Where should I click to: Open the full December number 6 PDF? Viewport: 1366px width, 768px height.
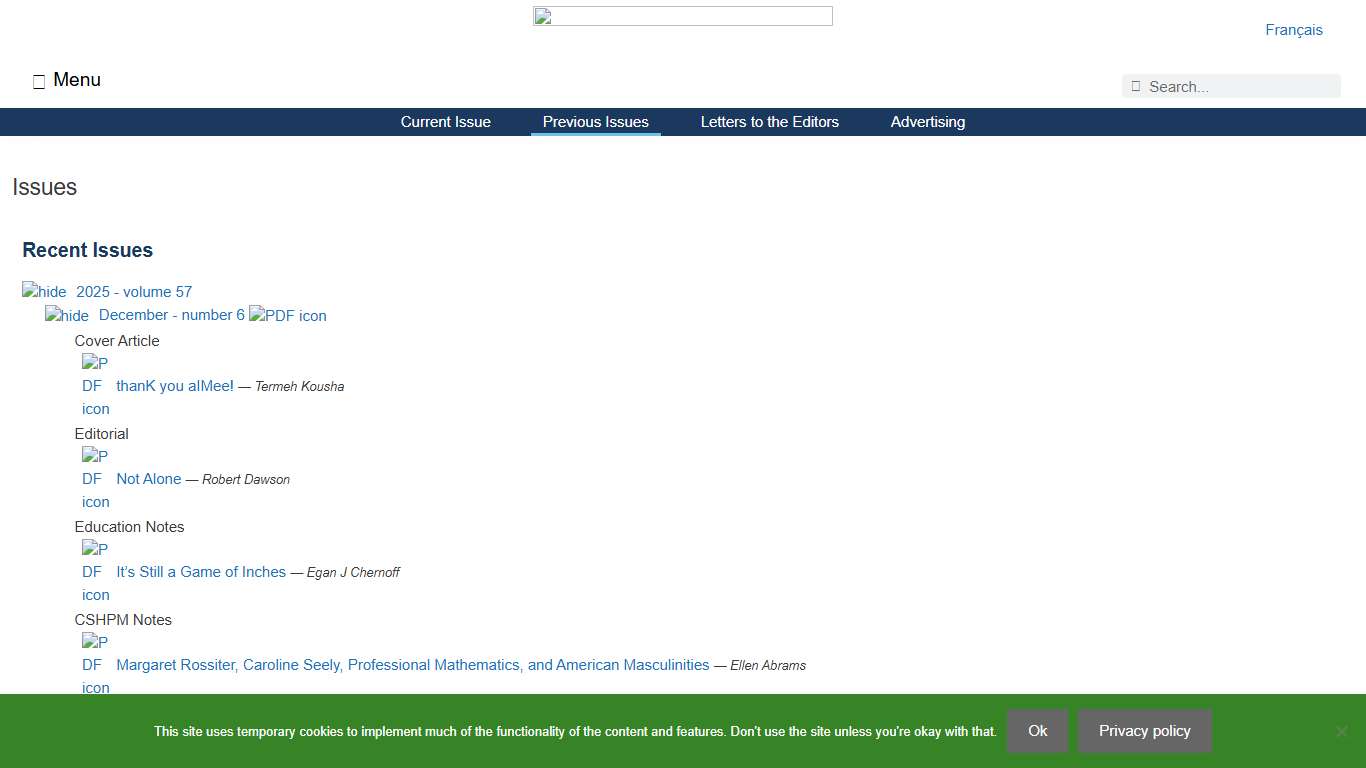pos(288,315)
